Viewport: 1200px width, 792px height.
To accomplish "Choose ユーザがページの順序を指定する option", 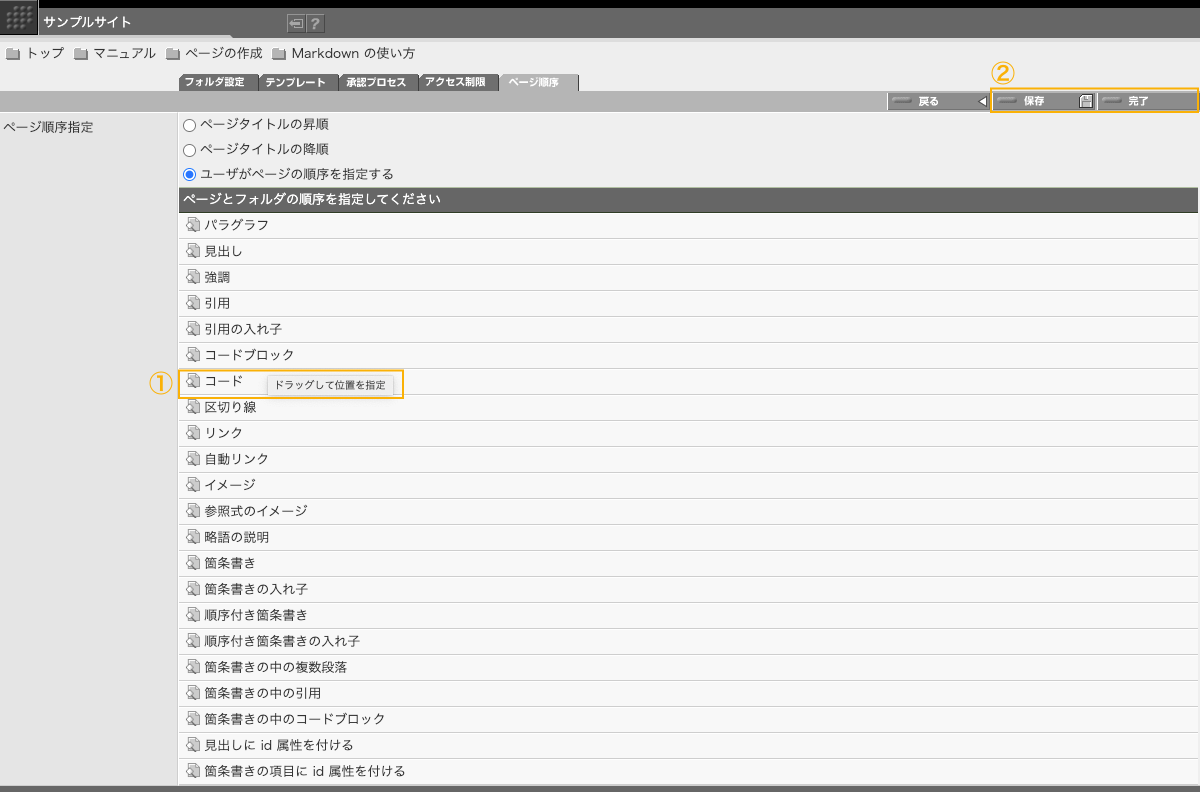I will [189, 174].
